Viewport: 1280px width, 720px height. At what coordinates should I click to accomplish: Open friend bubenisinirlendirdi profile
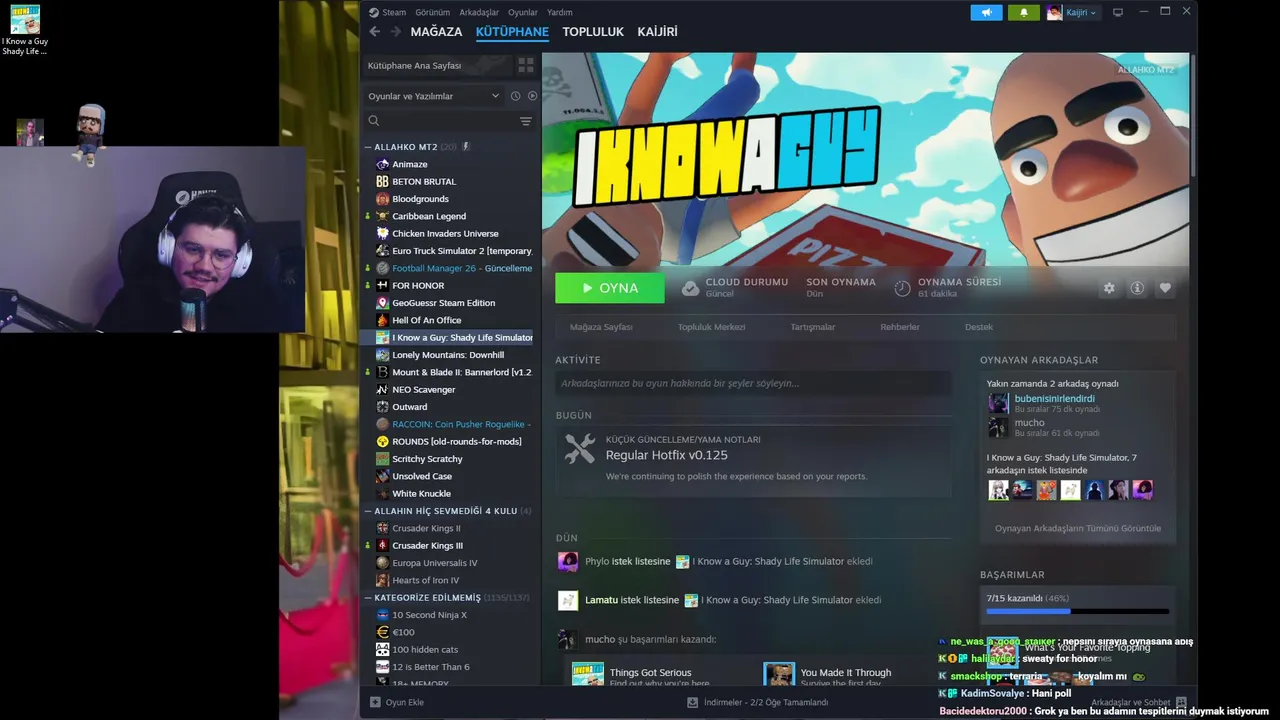(1055, 398)
